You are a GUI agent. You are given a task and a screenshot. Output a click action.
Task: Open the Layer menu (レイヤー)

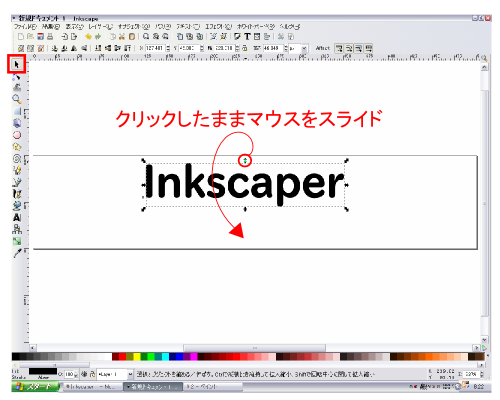101,26
